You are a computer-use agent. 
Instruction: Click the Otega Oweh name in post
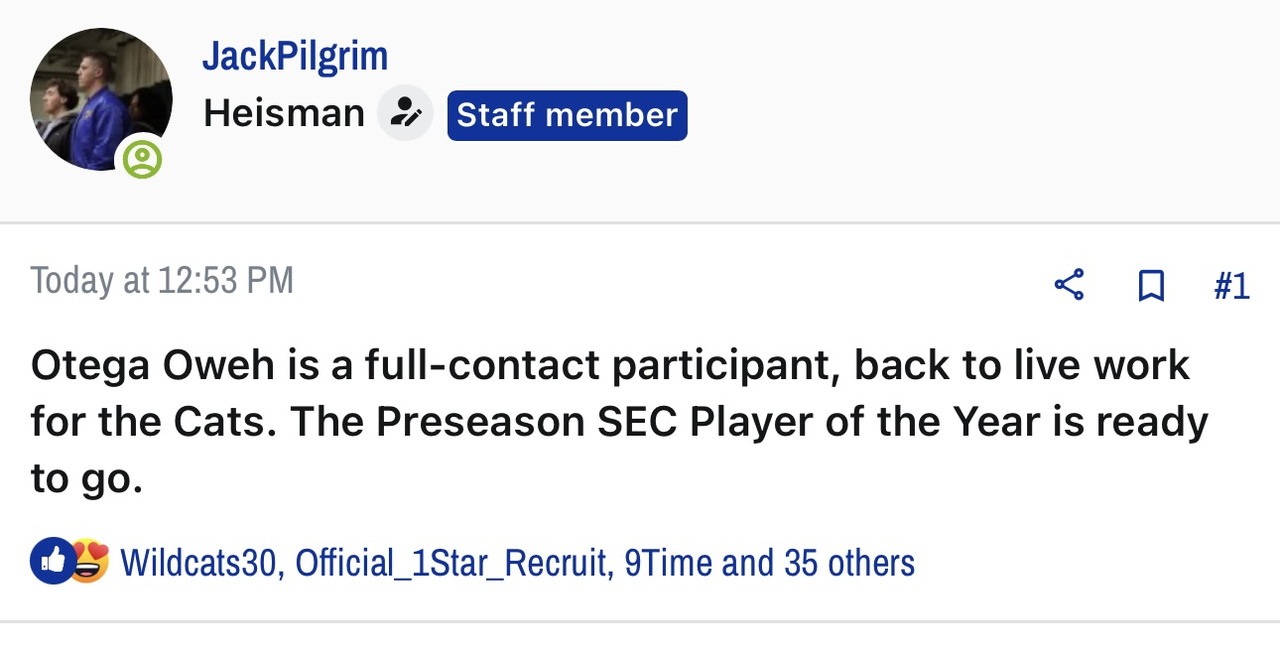tap(152, 365)
